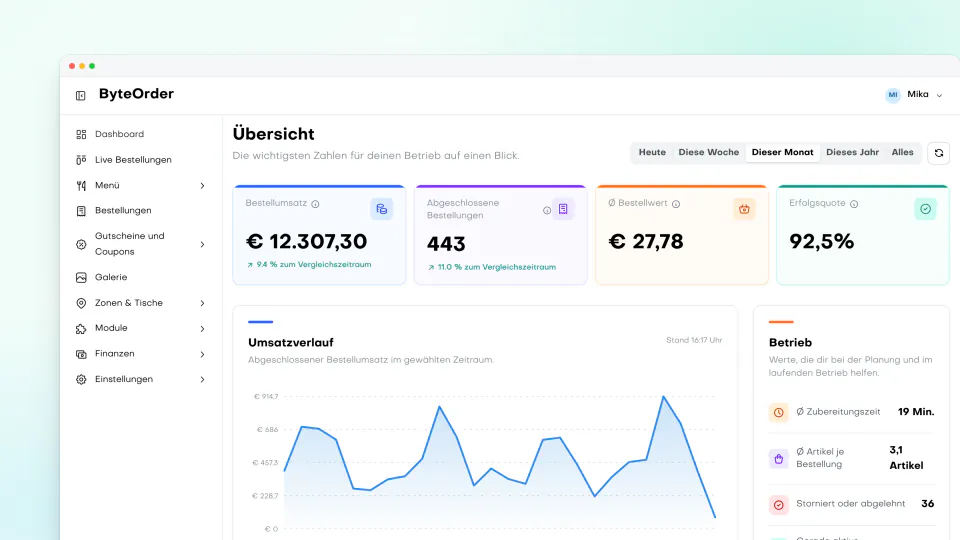Click the Übersicht page title

pyautogui.click(x=274, y=134)
